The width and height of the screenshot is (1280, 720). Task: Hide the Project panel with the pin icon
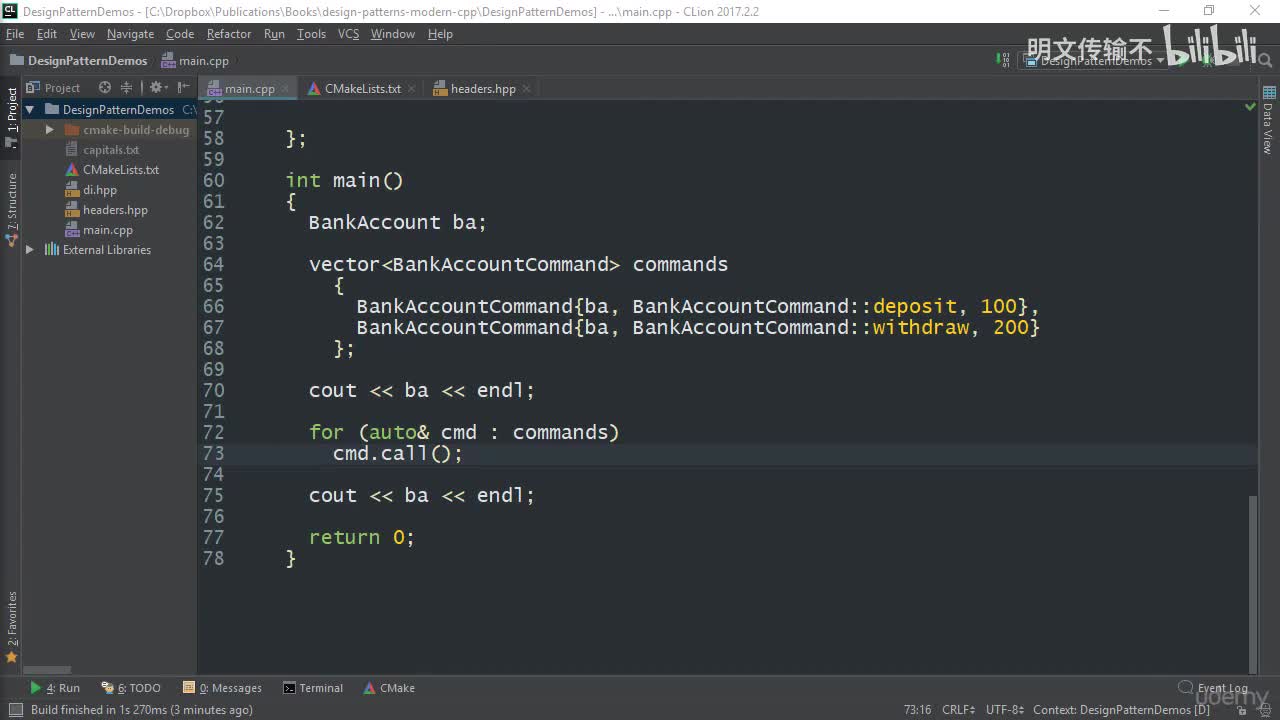pyautogui.click(x=184, y=88)
